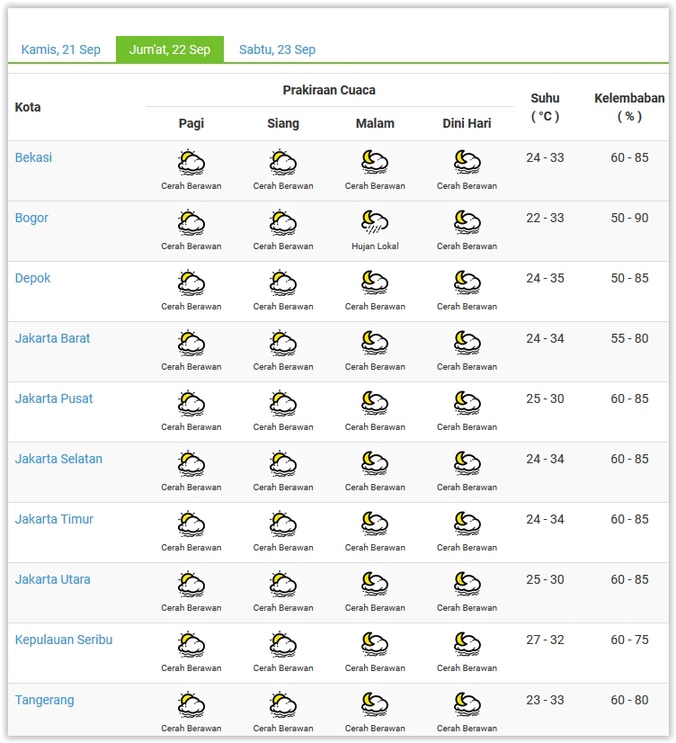This screenshot has width=676, height=743.
Task: Click Bogor's Malam Hujan Lokal rain icon
Action: click(375, 221)
